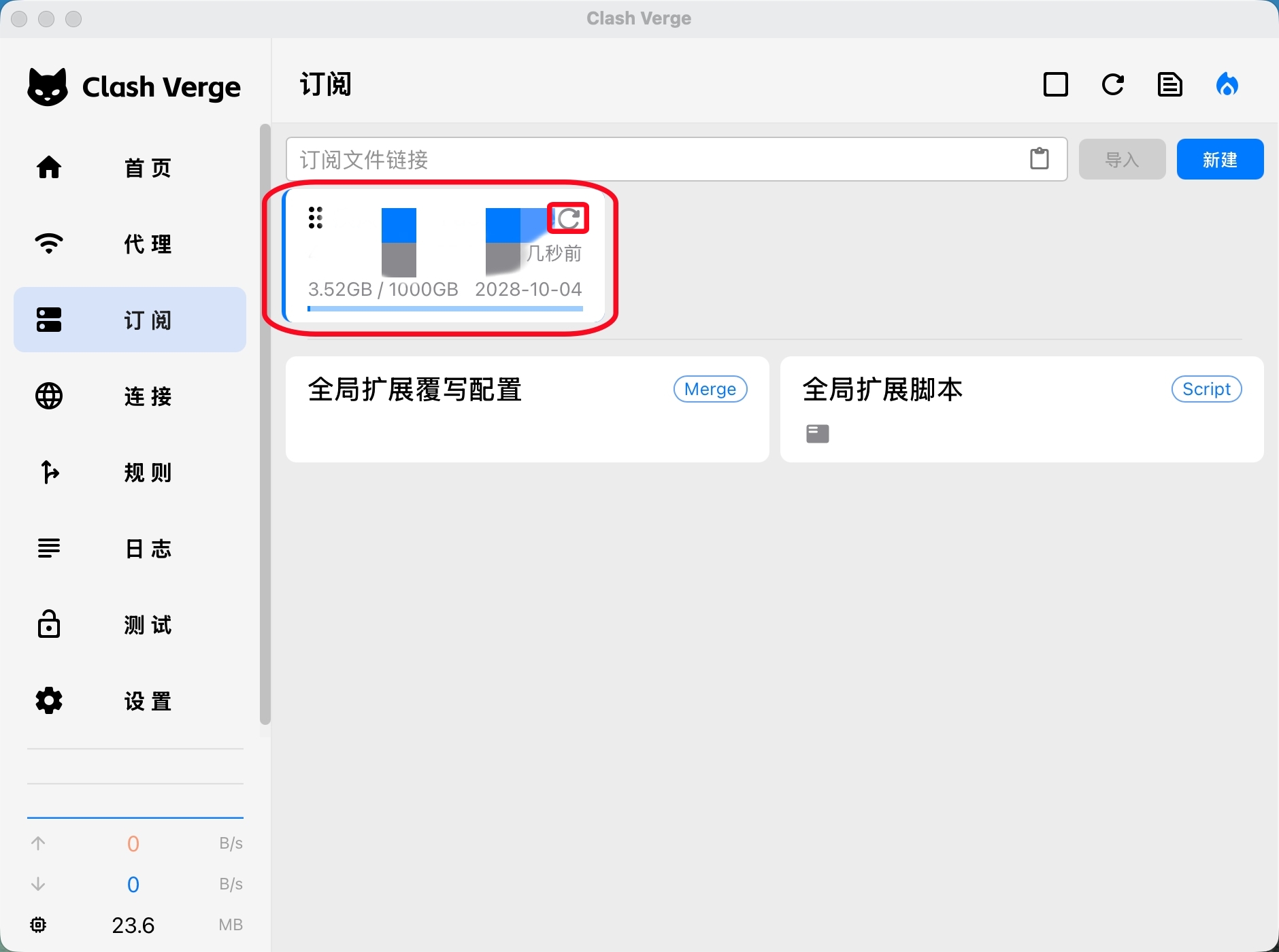Screen dimensions: 1279x952
Task: Click the memory chip icon in sidebar footer
Action: tap(39, 925)
